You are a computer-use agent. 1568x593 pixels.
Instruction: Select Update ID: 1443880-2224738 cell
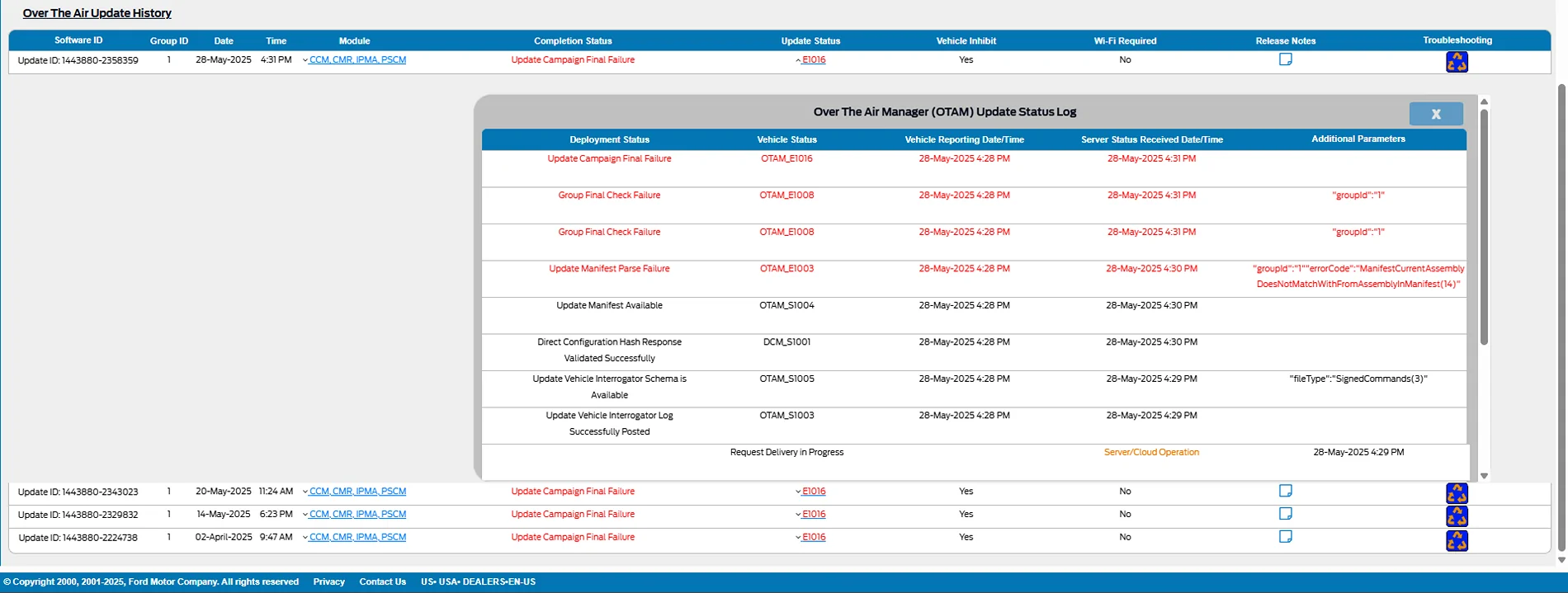coord(78,538)
